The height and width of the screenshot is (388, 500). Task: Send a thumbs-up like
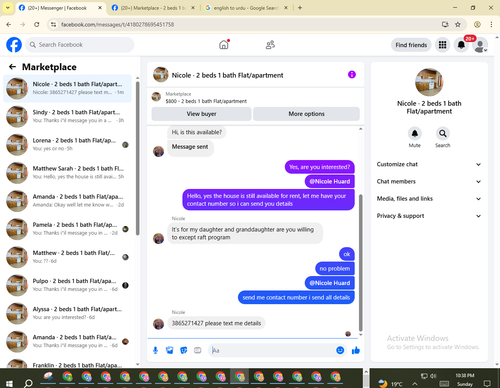(x=356, y=350)
